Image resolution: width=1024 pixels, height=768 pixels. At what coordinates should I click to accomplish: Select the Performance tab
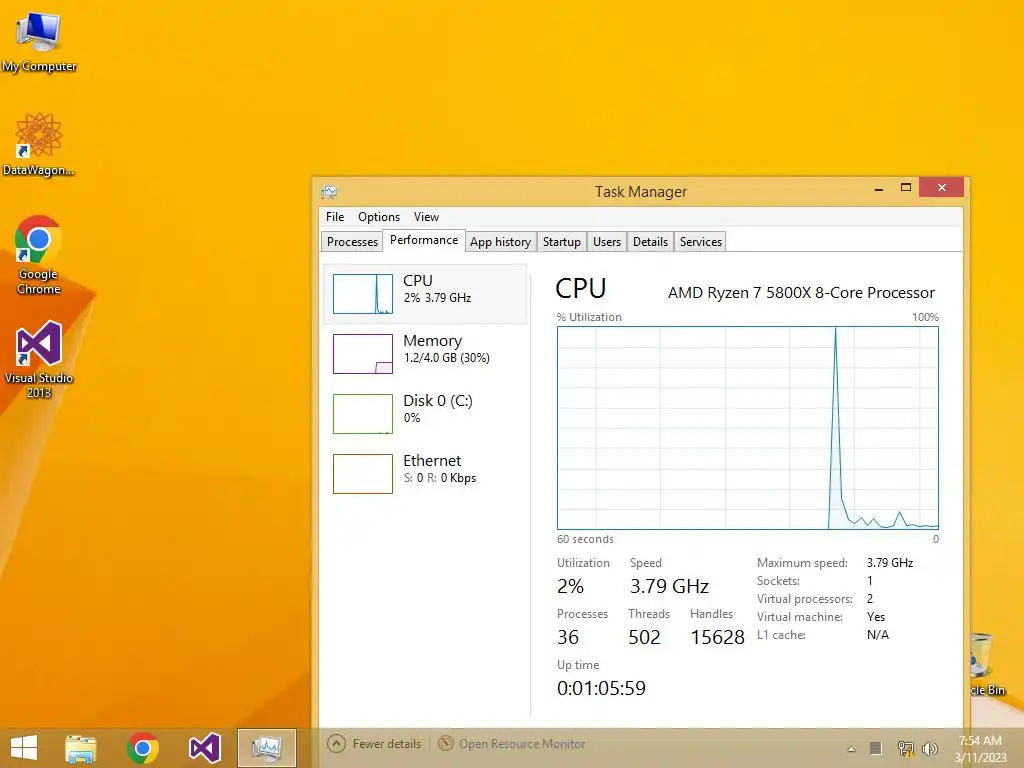(x=424, y=240)
